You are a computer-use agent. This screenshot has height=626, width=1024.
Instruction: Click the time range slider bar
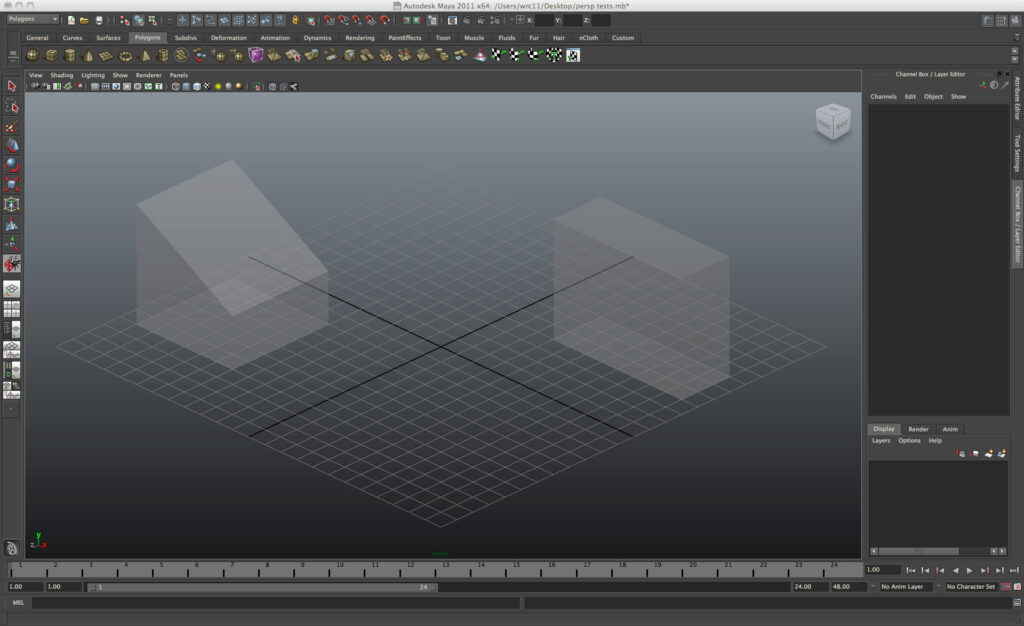(262, 587)
